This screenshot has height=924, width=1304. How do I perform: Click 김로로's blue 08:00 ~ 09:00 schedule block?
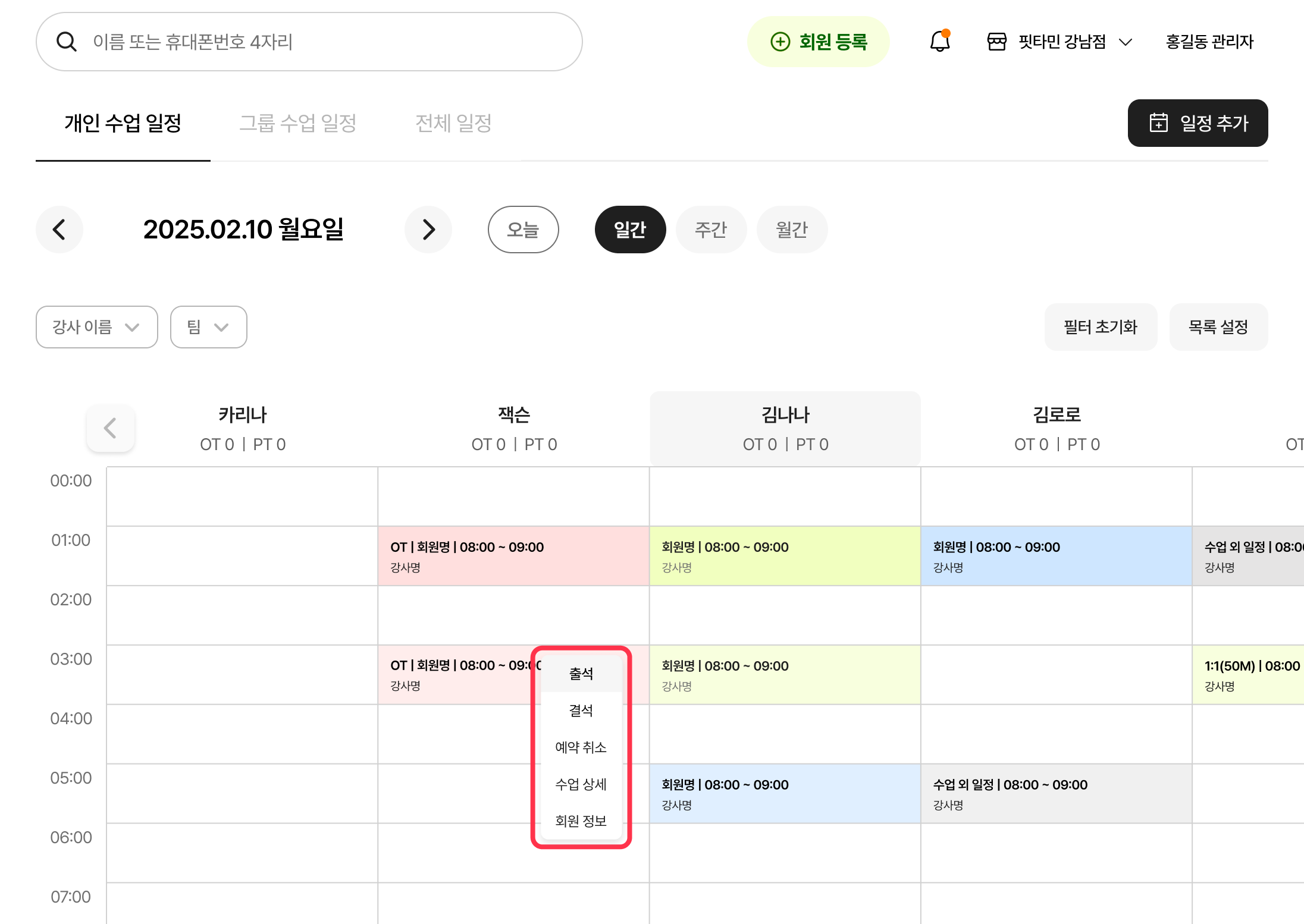click(x=1056, y=556)
